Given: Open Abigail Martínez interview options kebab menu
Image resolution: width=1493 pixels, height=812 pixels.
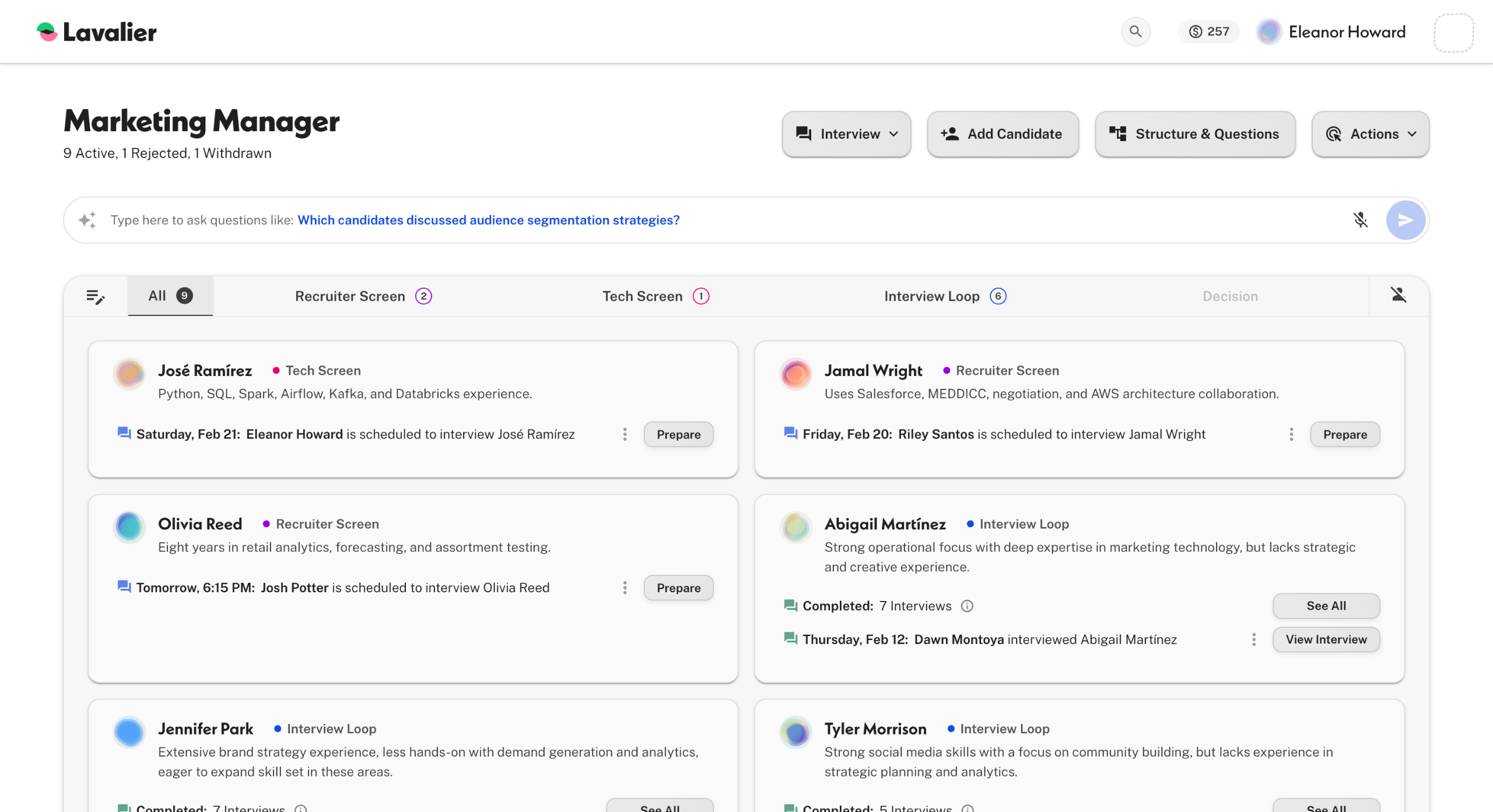Looking at the screenshot, I should [x=1253, y=639].
